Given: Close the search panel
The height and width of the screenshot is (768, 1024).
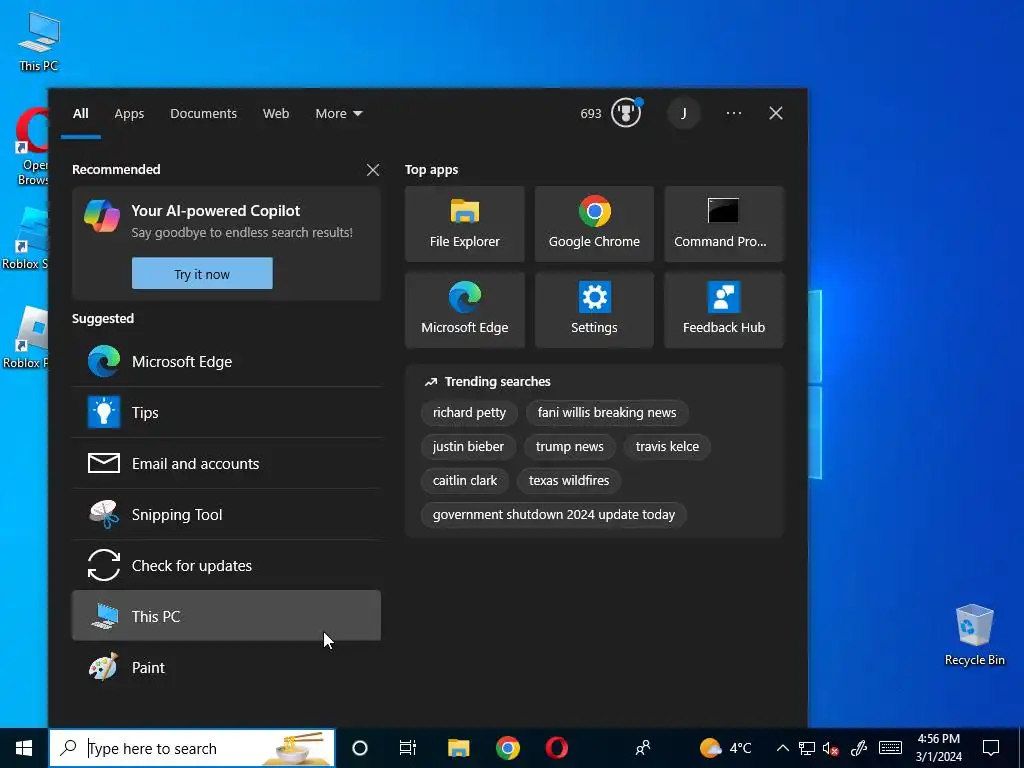Looking at the screenshot, I should 776,113.
